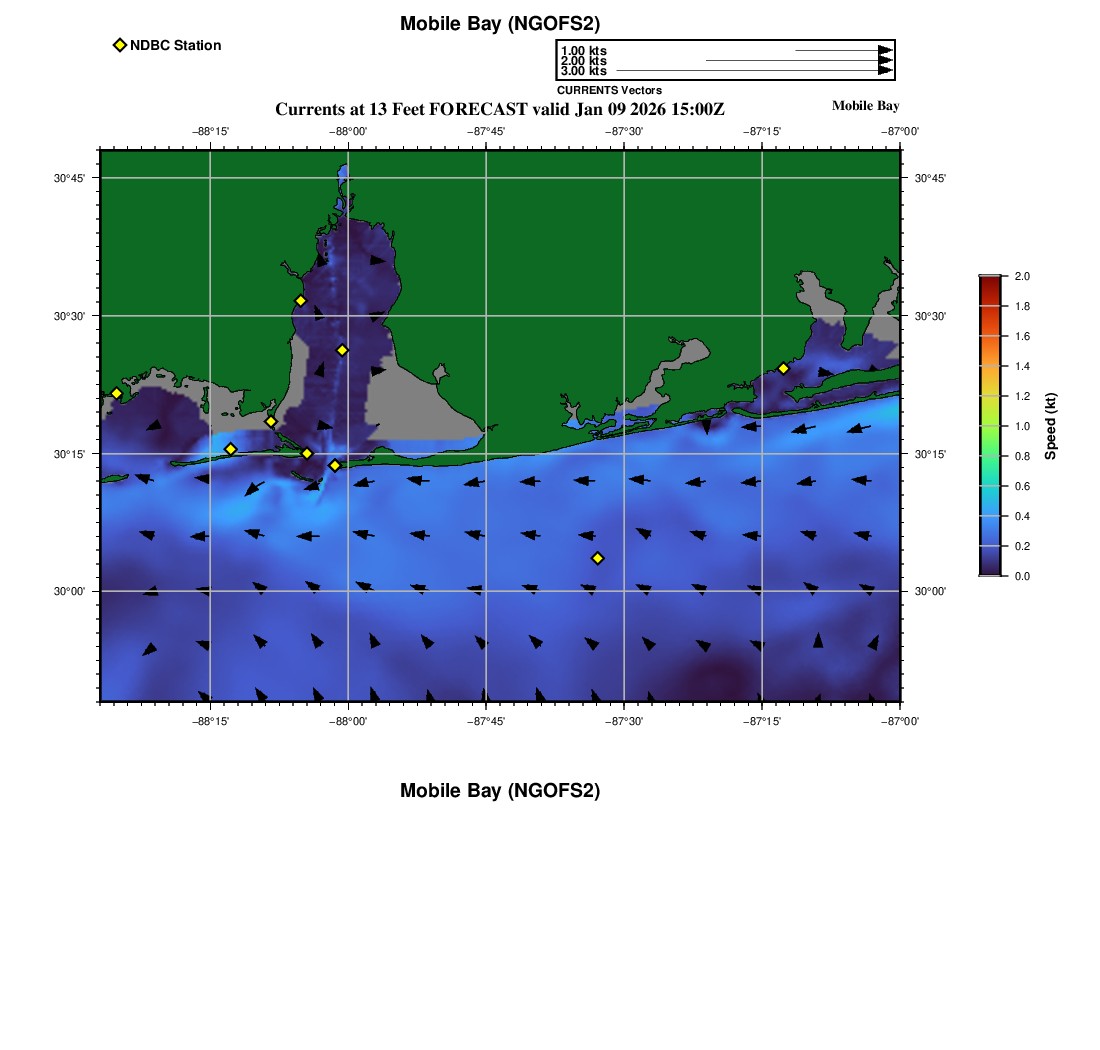Viewport: 1100px width, 1050px height.
Task: Click the forecast valid time heading text
Action: (x=499, y=109)
